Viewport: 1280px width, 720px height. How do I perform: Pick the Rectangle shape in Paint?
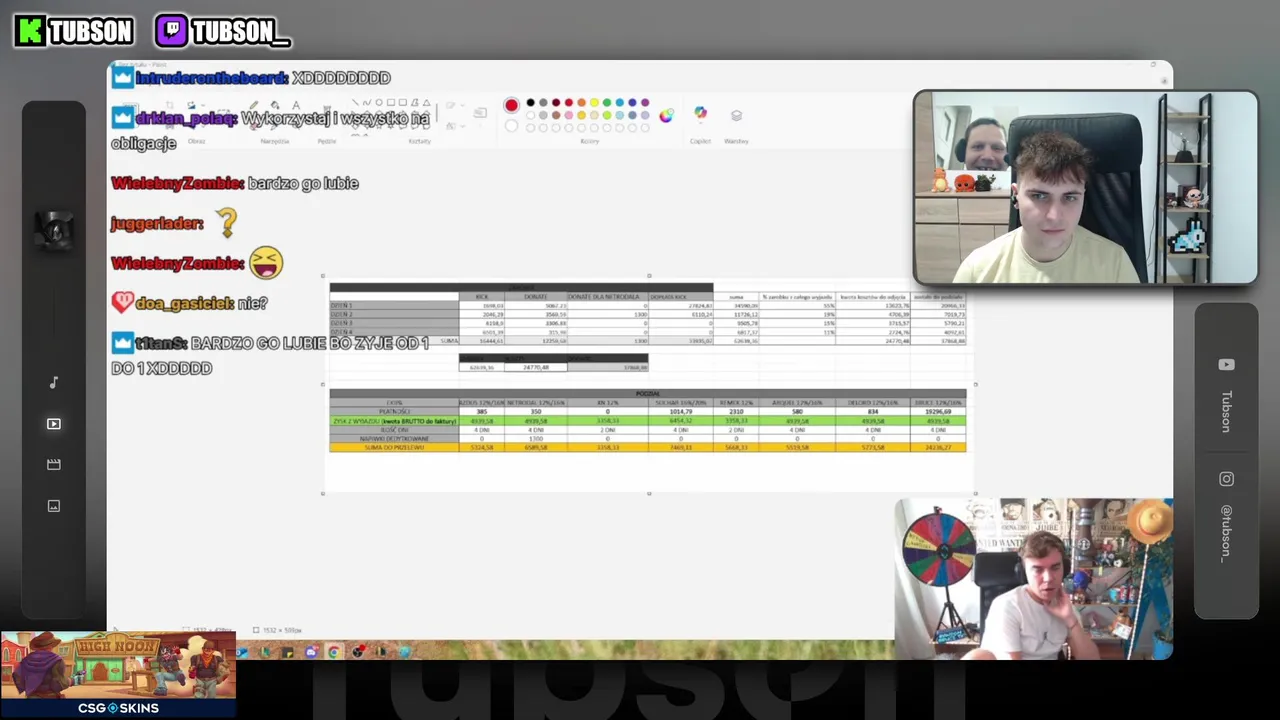pos(391,102)
